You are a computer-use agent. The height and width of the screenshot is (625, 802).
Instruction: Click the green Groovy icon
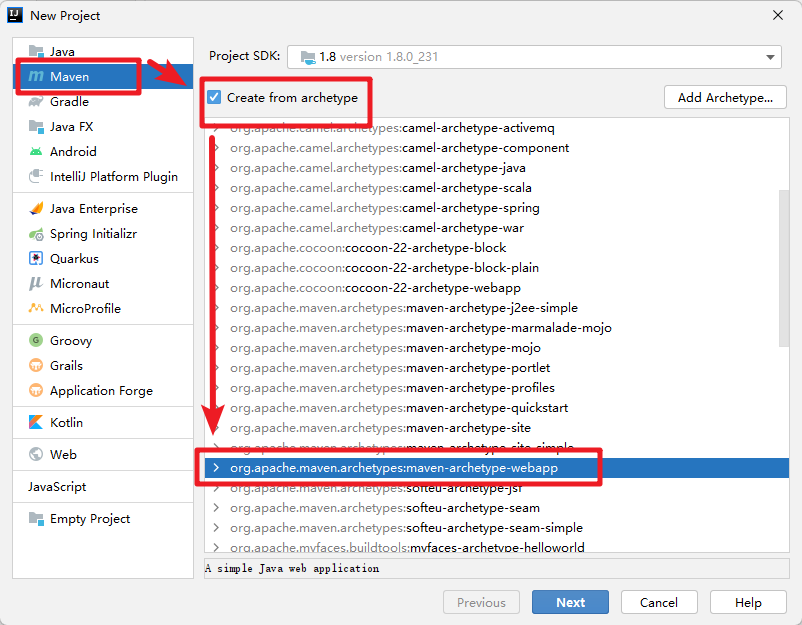point(36,340)
